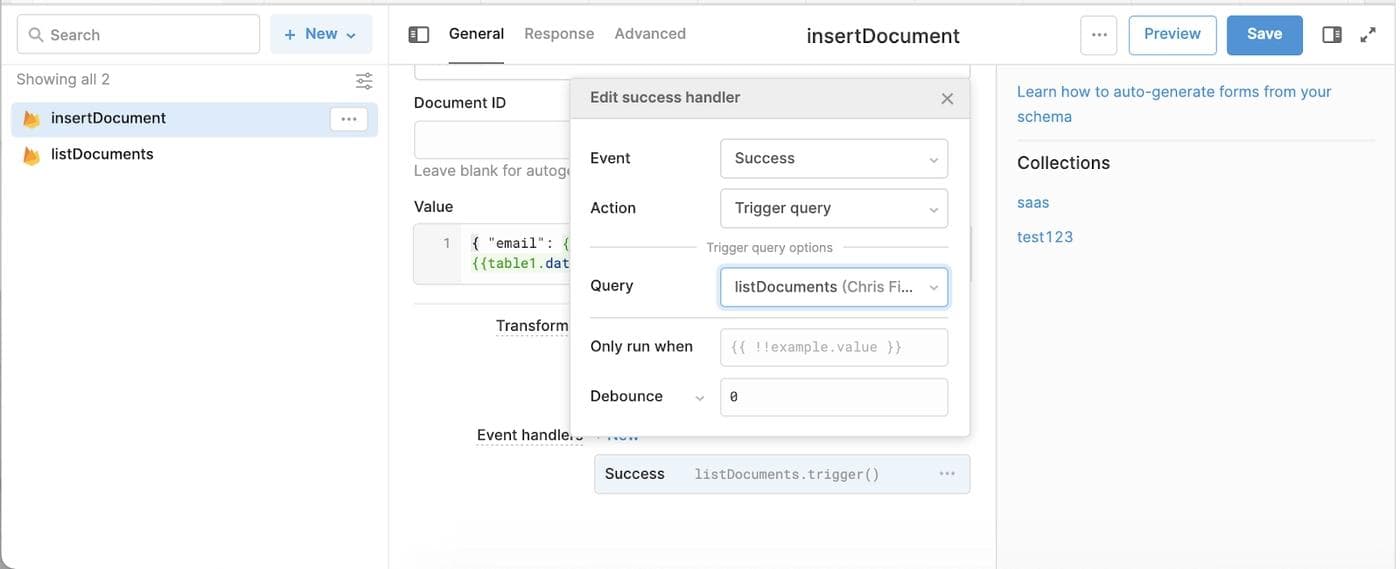Click the Preview button
Image resolution: width=1400 pixels, height=569 pixels.
pyautogui.click(x=1172, y=35)
